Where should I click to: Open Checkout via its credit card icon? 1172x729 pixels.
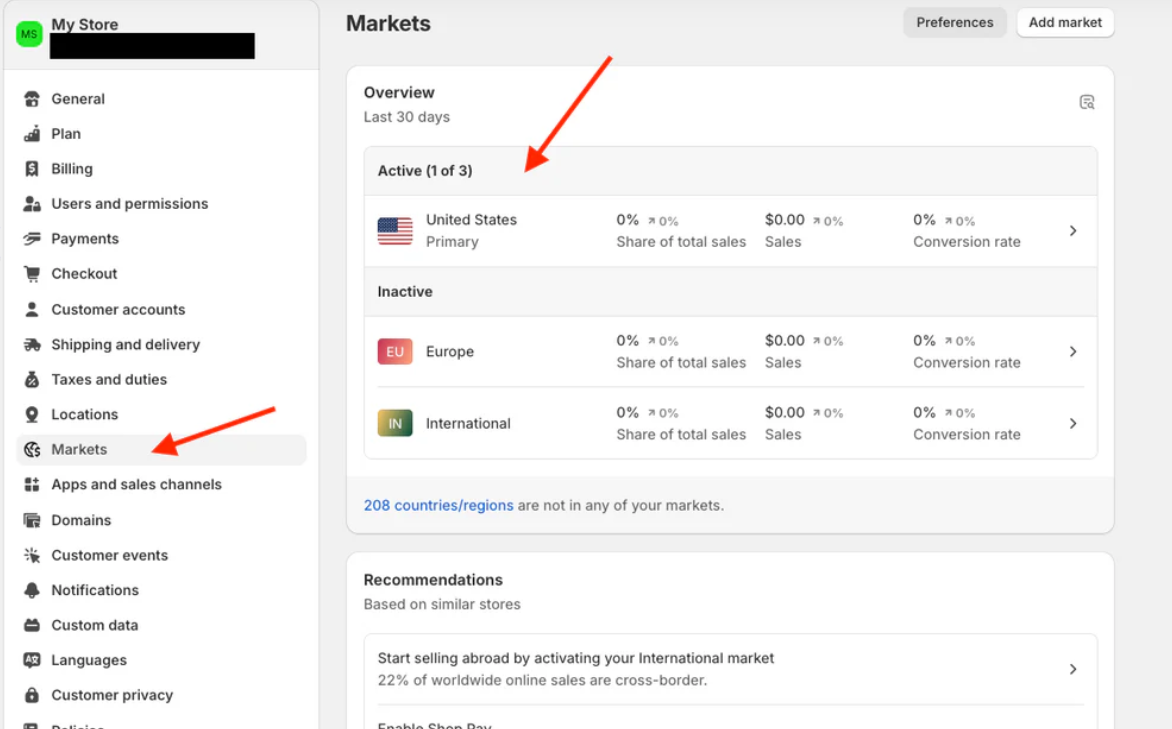(32, 273)
